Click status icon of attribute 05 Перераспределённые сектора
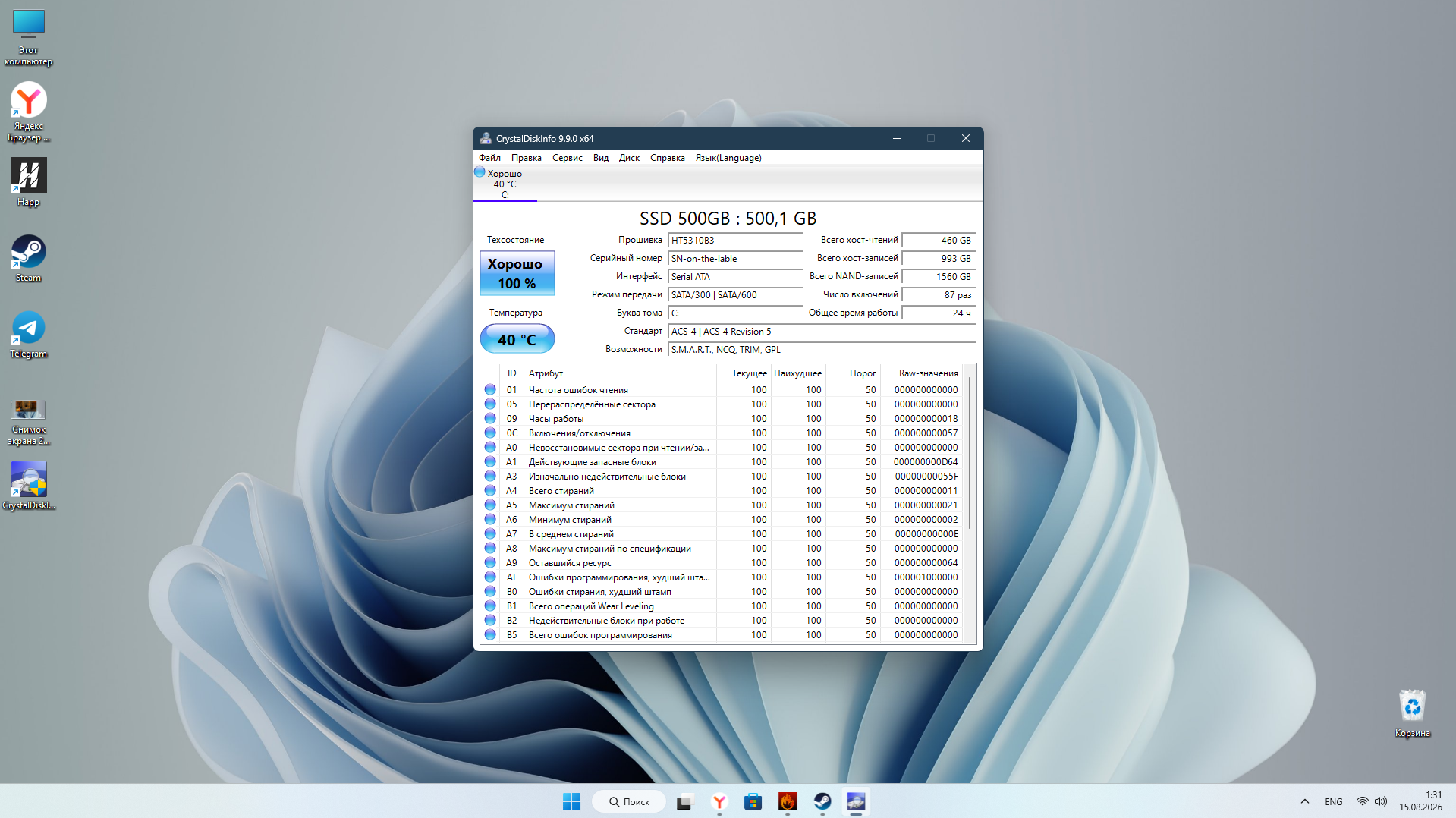The height and width of the screenshot is (818, 1456). [x=490, y=404]
